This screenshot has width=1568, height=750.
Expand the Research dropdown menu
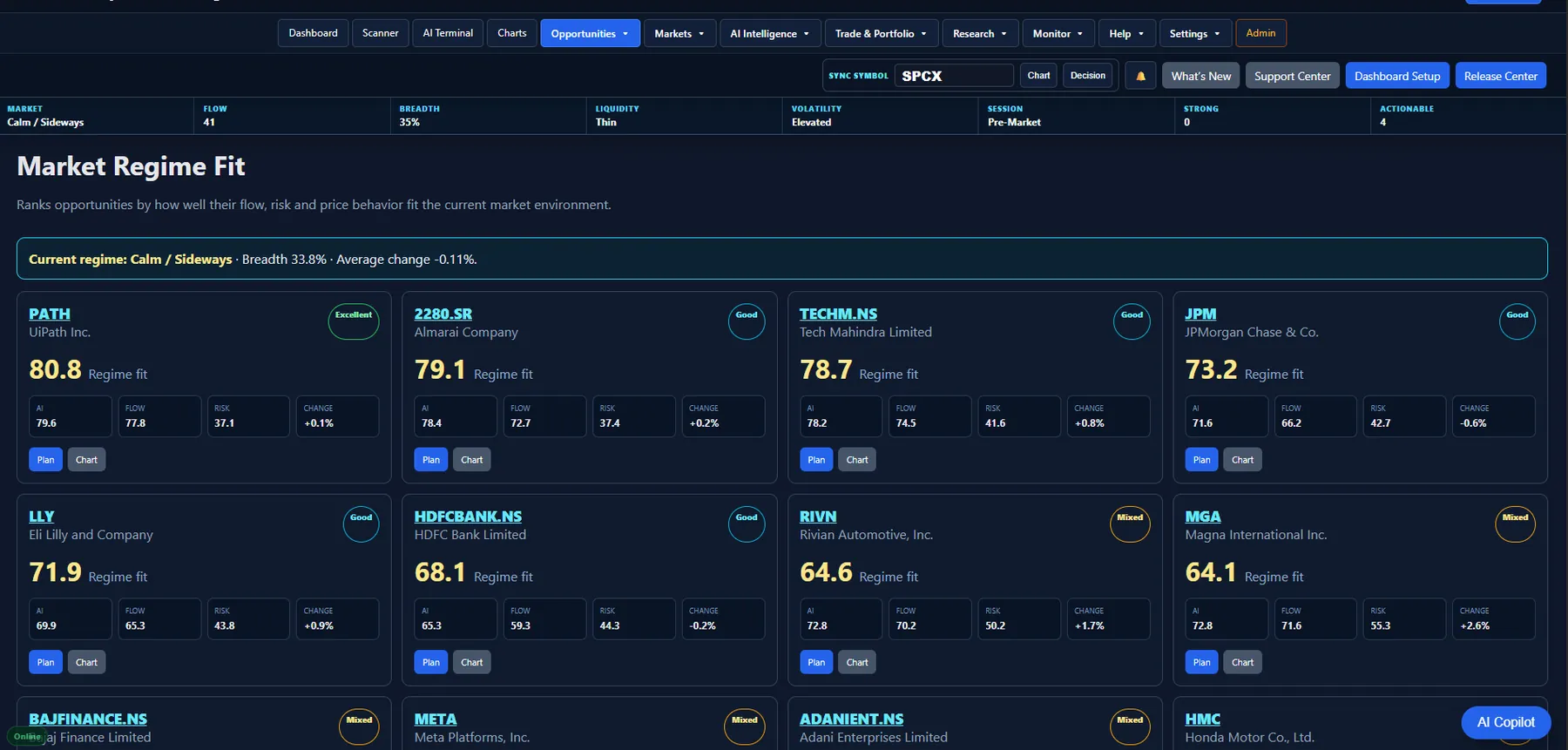point(980,33)
